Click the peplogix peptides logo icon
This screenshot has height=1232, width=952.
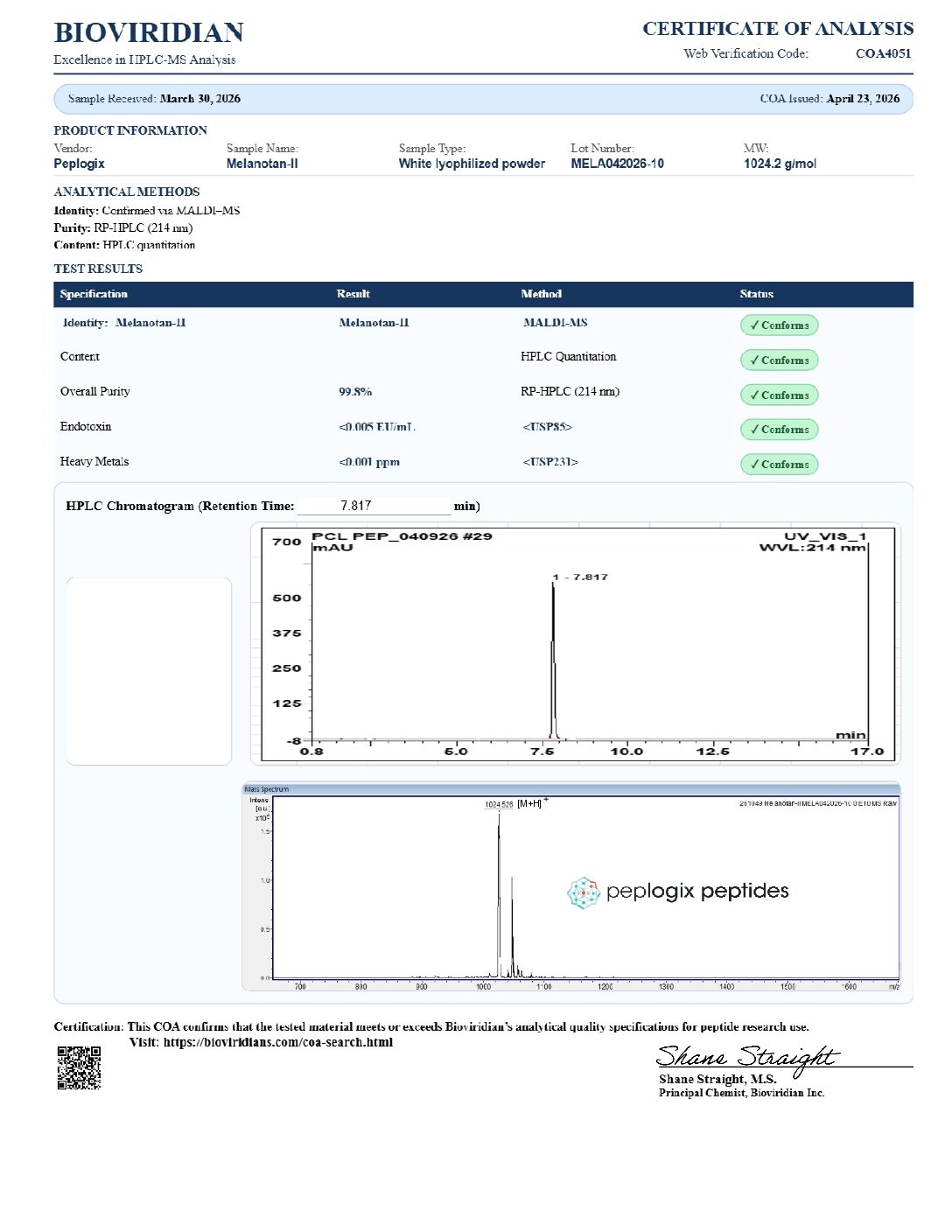pos(583,892)
